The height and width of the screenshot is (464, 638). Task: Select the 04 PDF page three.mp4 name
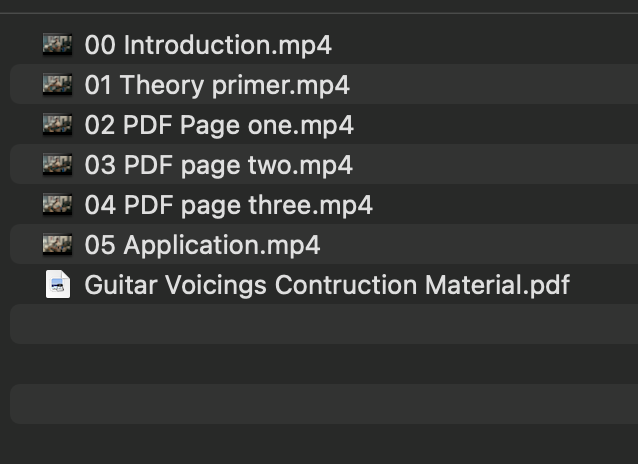click(228, 205)
